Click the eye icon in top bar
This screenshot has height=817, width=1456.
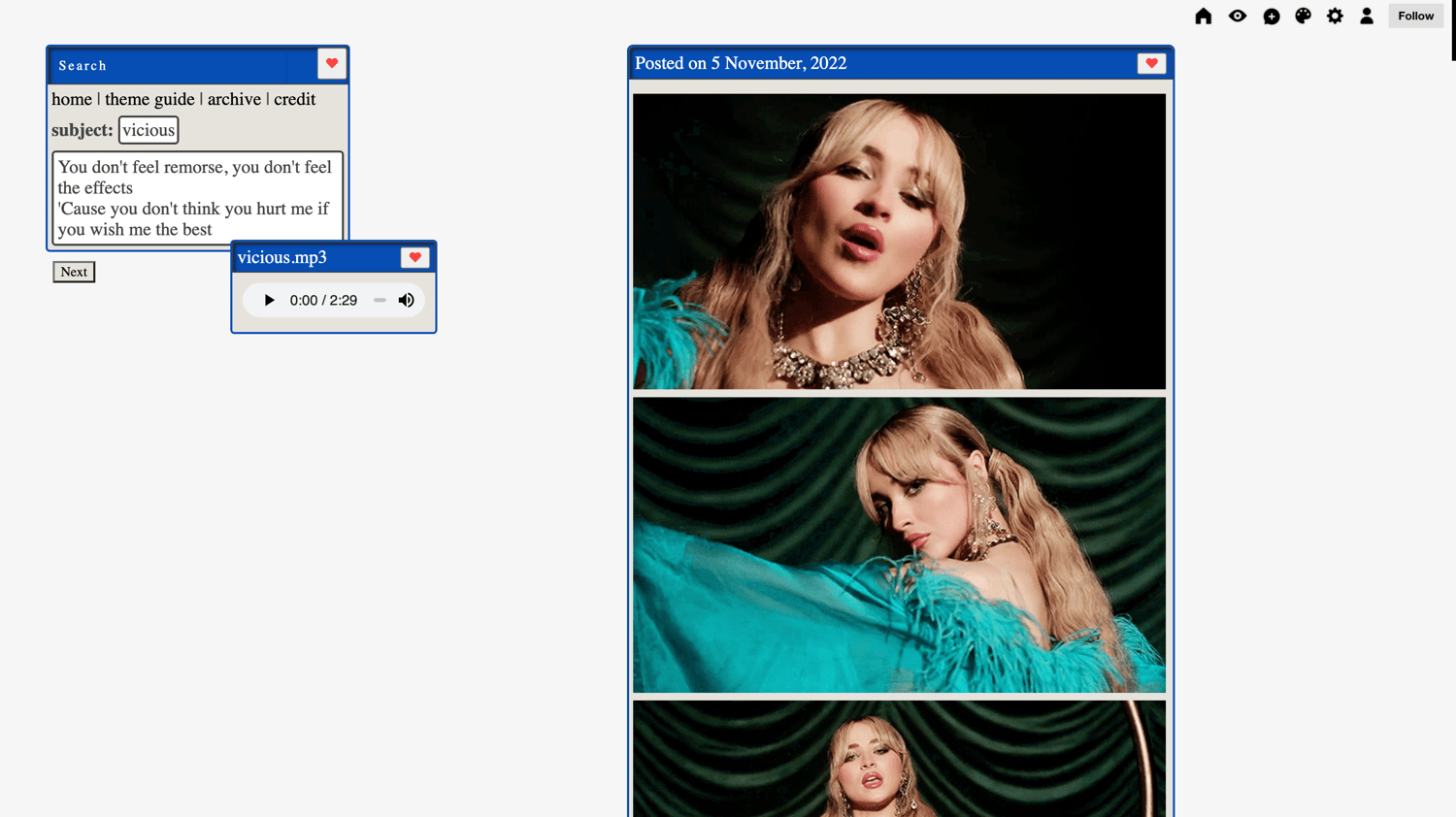pyautogui.click(x=1238, y=16)
